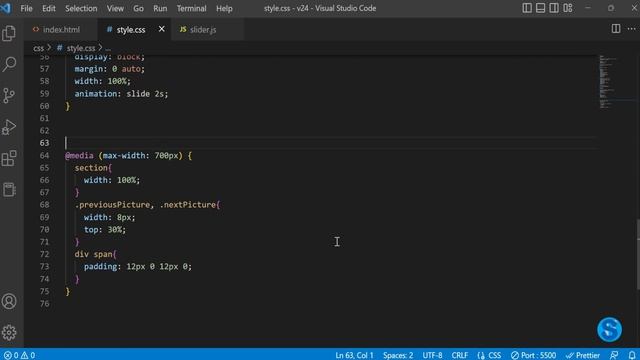This screenshot has height=360, width=640.
Task: Click the 'margin: 0 auto;' line
Action: [x=109, y=69]
